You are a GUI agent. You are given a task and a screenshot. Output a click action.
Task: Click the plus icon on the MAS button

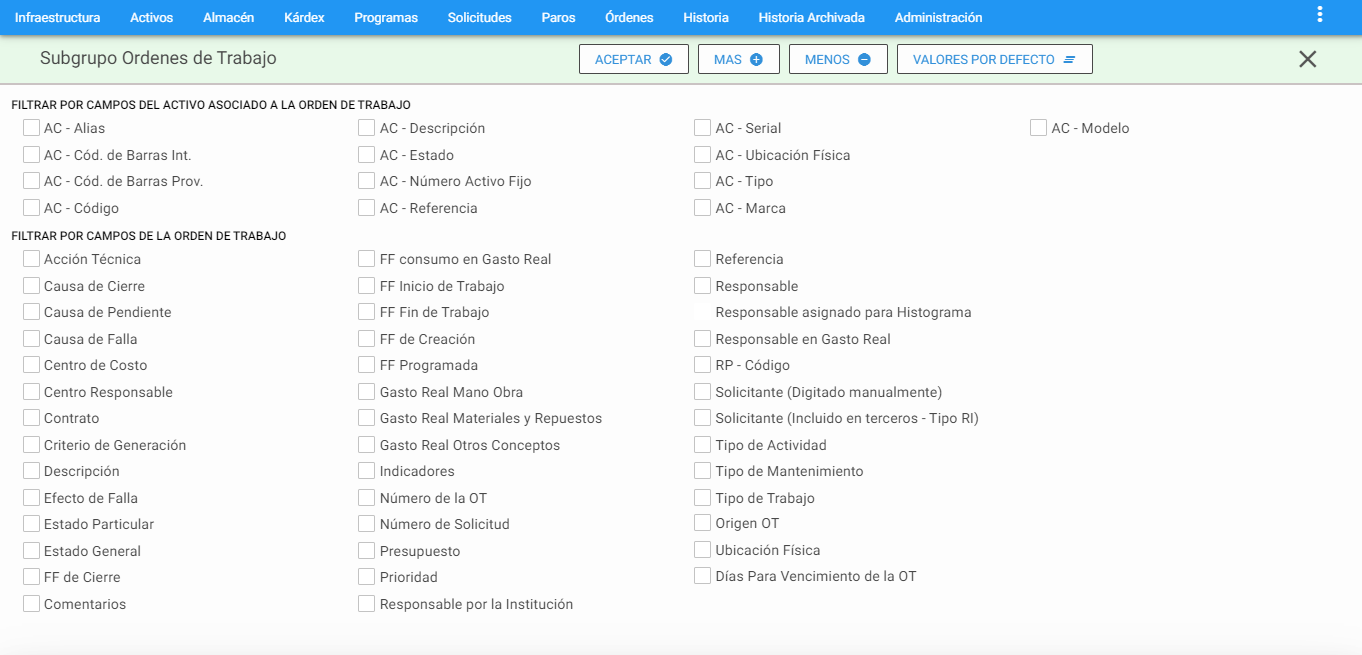tap(756, 59)
